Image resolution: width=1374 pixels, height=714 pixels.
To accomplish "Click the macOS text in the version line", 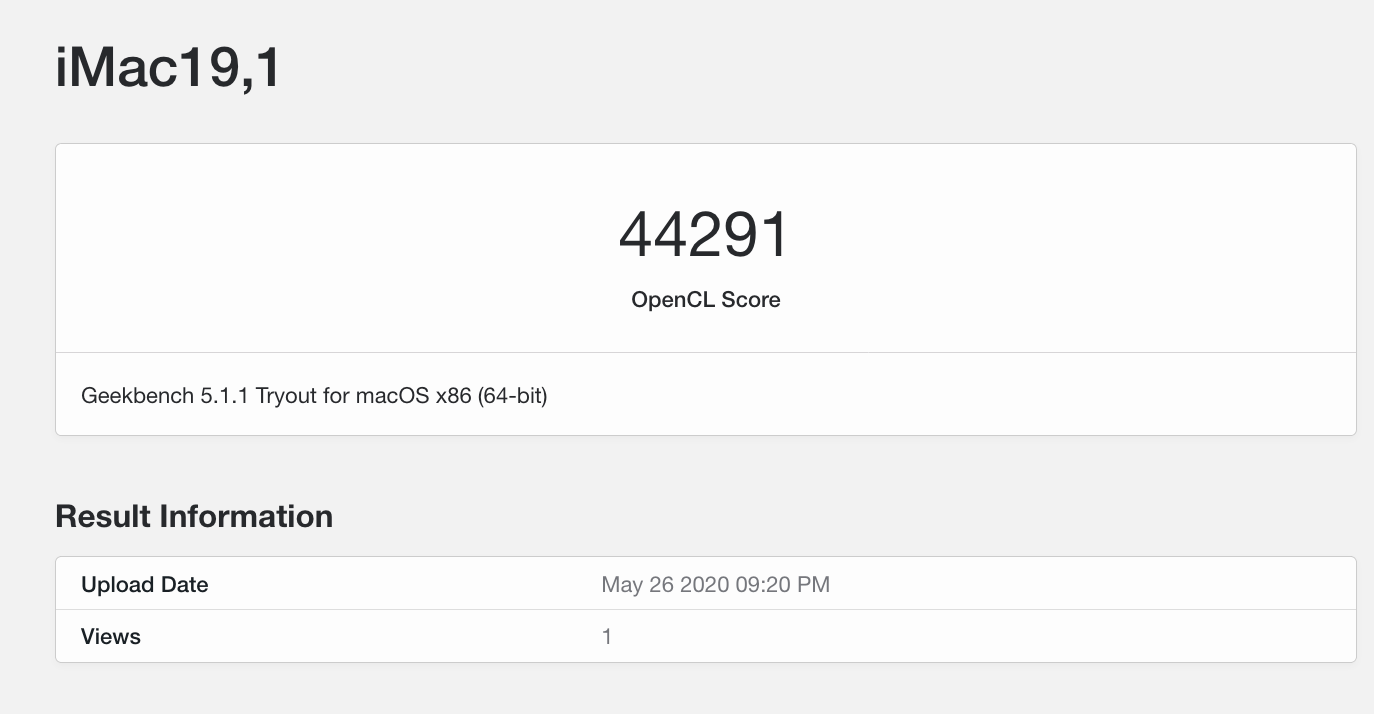I will [394, 396].
